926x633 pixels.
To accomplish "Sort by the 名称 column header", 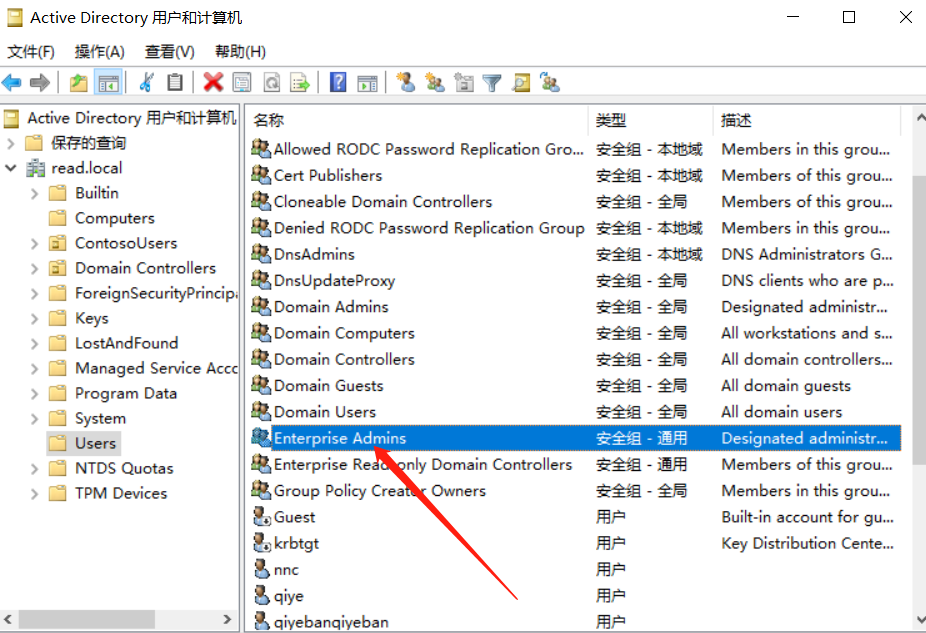I will [x=417, y=120].
